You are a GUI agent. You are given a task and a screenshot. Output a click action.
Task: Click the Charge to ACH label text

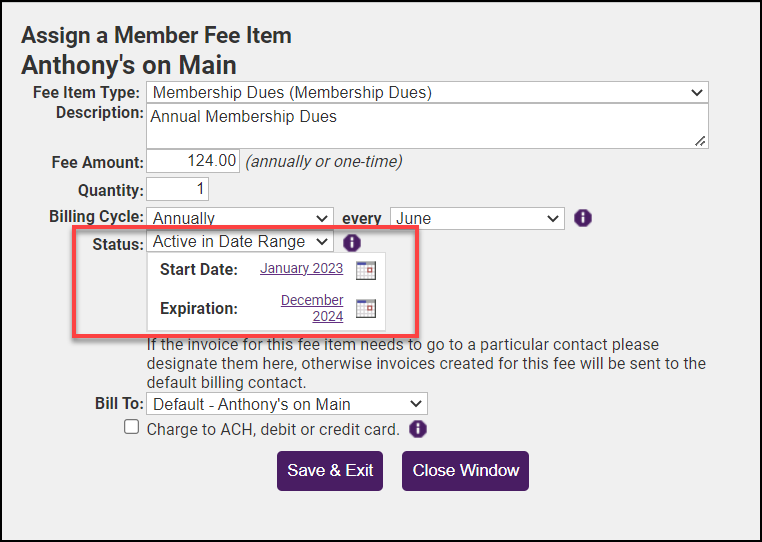click(x=273, y=430)
